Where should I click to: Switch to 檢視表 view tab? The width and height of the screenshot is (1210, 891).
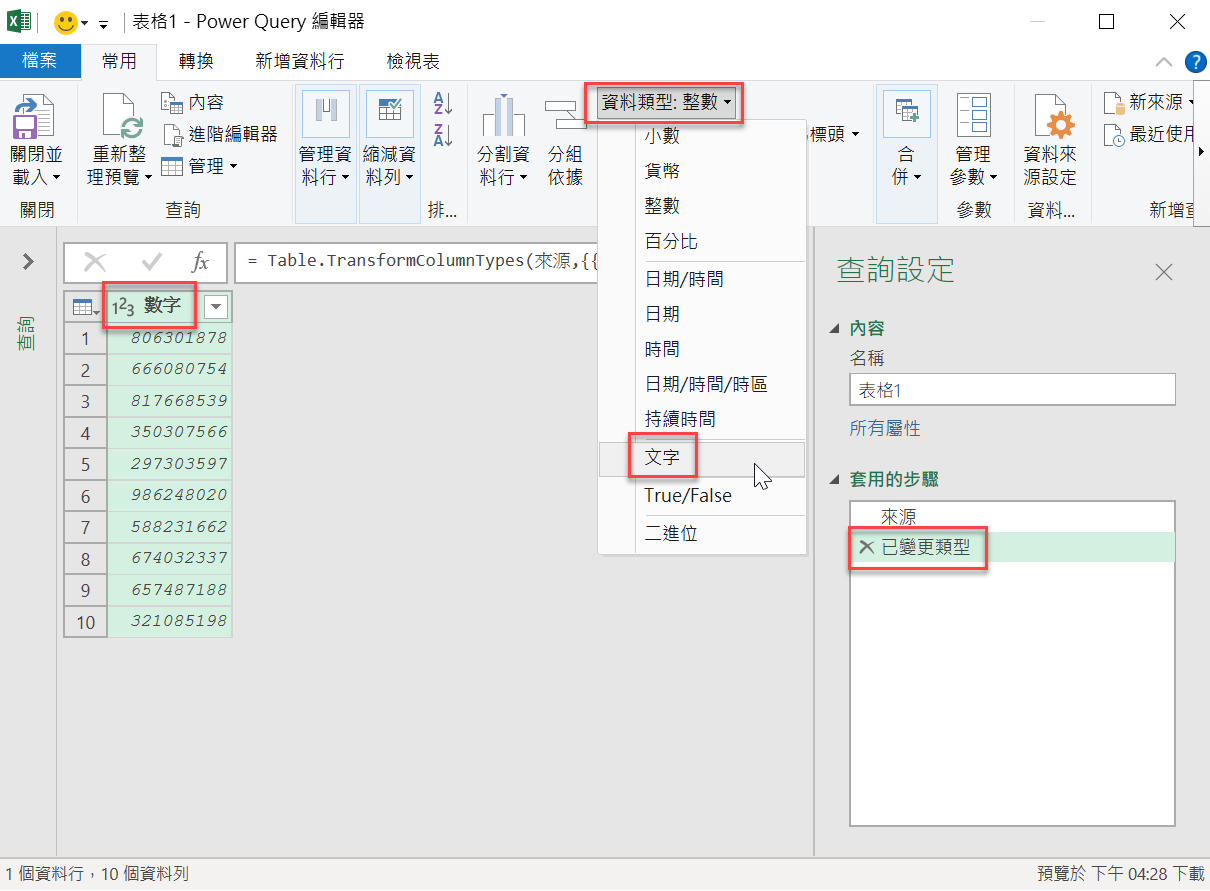[412, 61]
